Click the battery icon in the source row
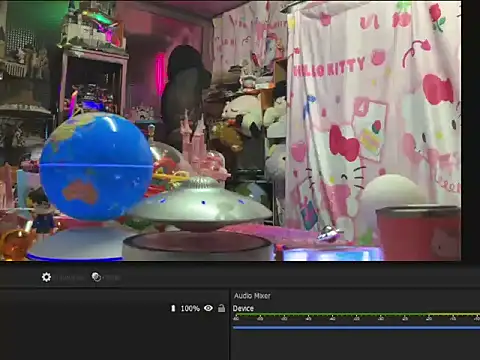This screenshot has width=480, height=360. click(x=173, y=308)
